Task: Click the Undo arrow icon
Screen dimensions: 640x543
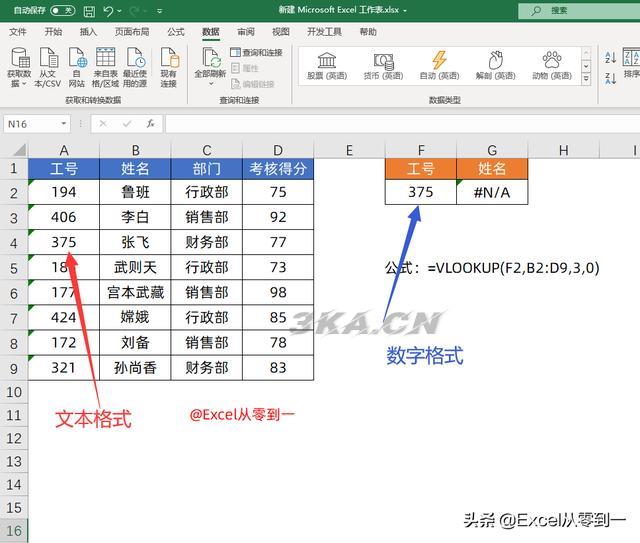Action: tap(108, 11)
